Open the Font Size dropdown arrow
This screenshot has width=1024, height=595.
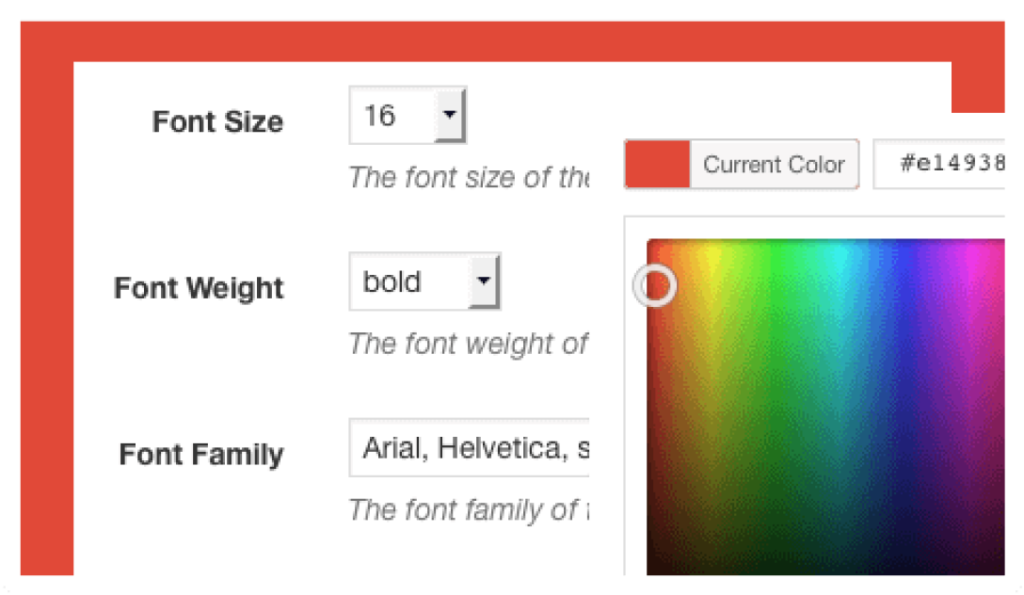tap(450, 116)
